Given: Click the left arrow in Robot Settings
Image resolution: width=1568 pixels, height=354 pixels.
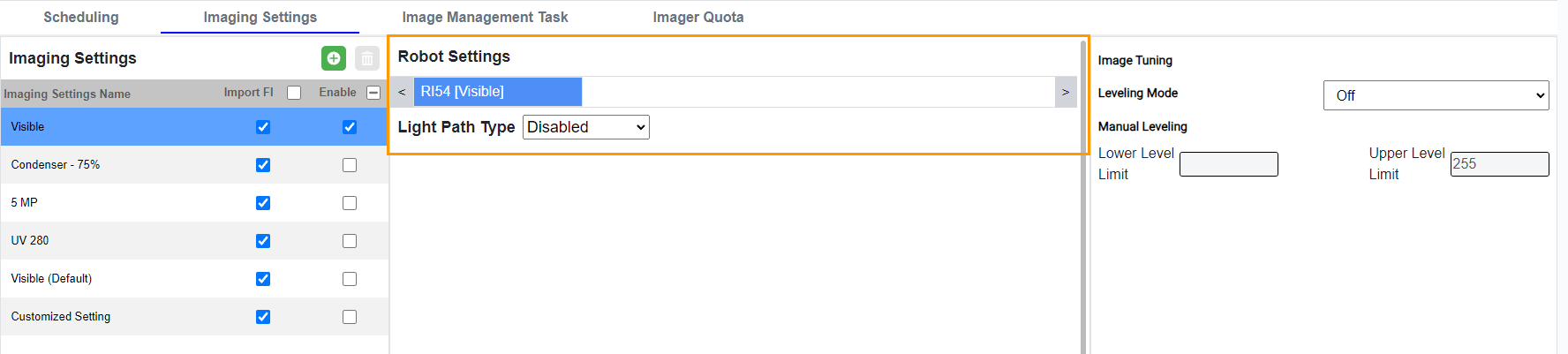Looking at the screenshot, I should point(402,92).
